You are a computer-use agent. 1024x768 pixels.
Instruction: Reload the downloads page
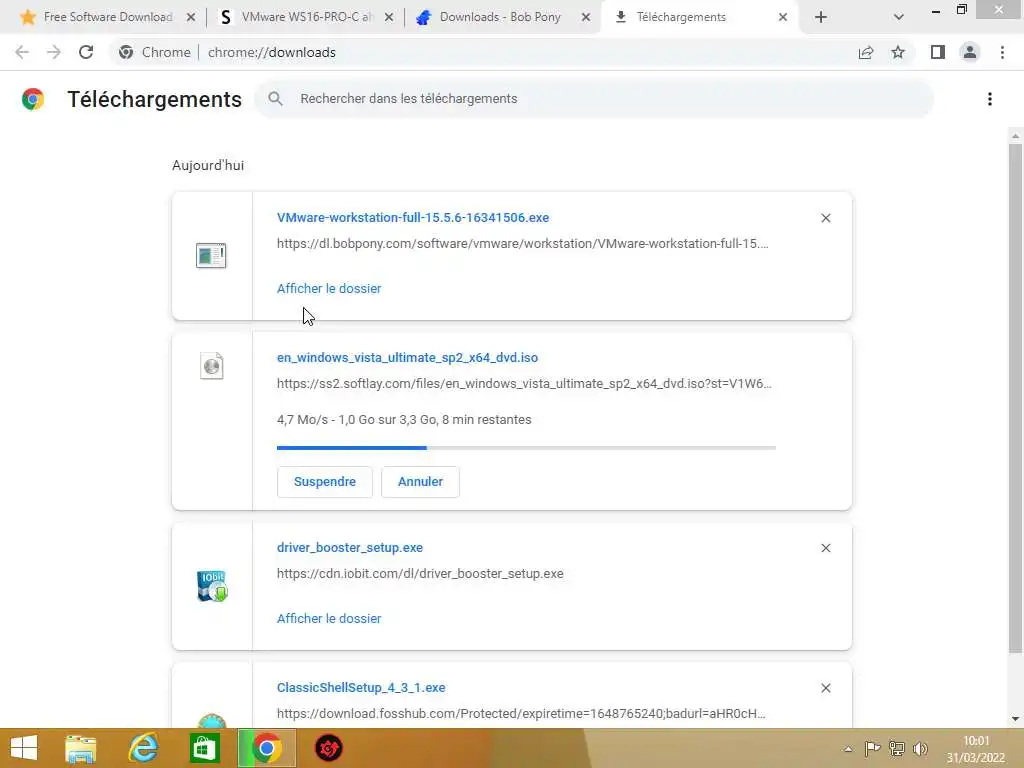tap(86, 52)
